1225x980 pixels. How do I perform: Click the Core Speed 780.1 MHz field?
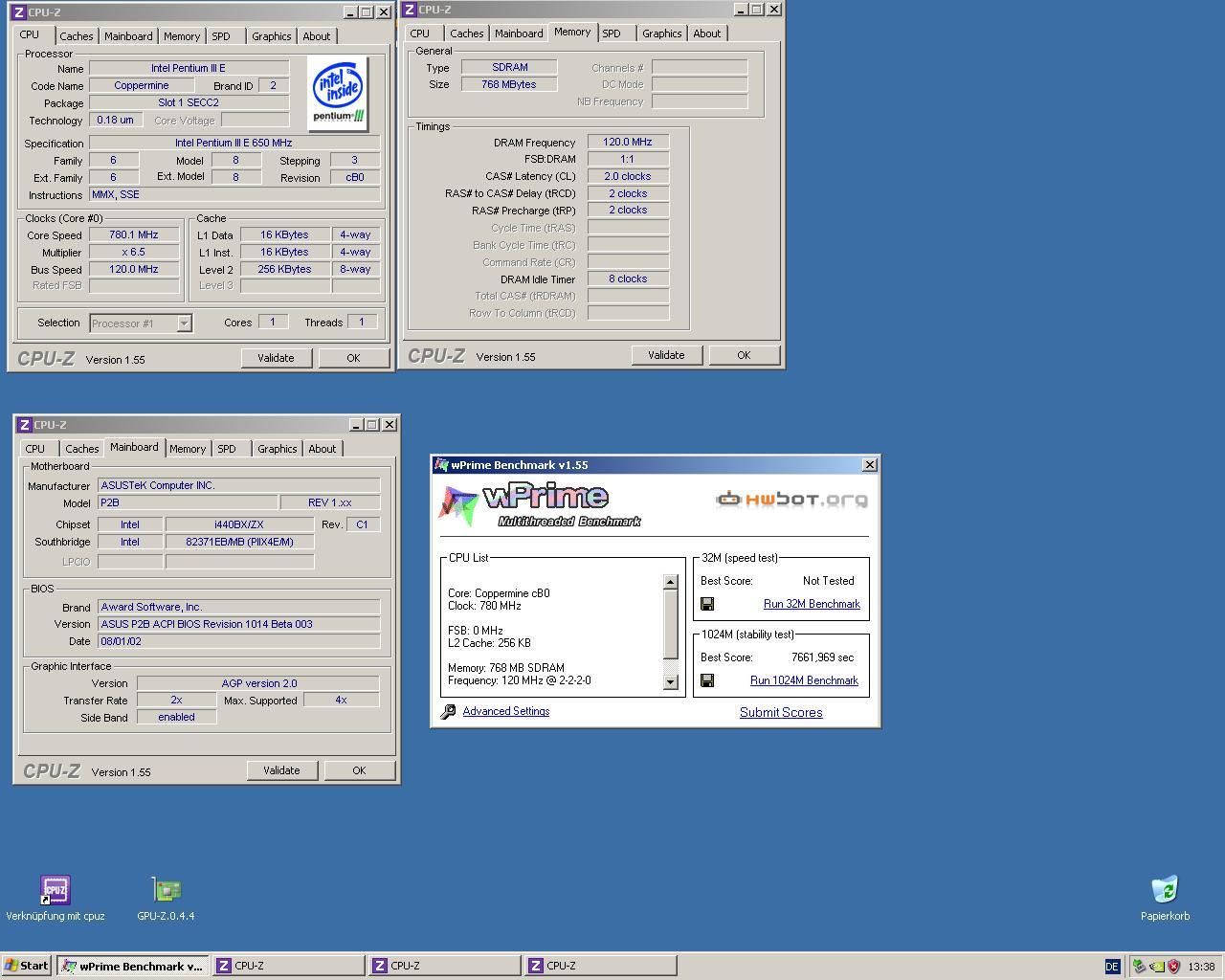tap(134, 234)
